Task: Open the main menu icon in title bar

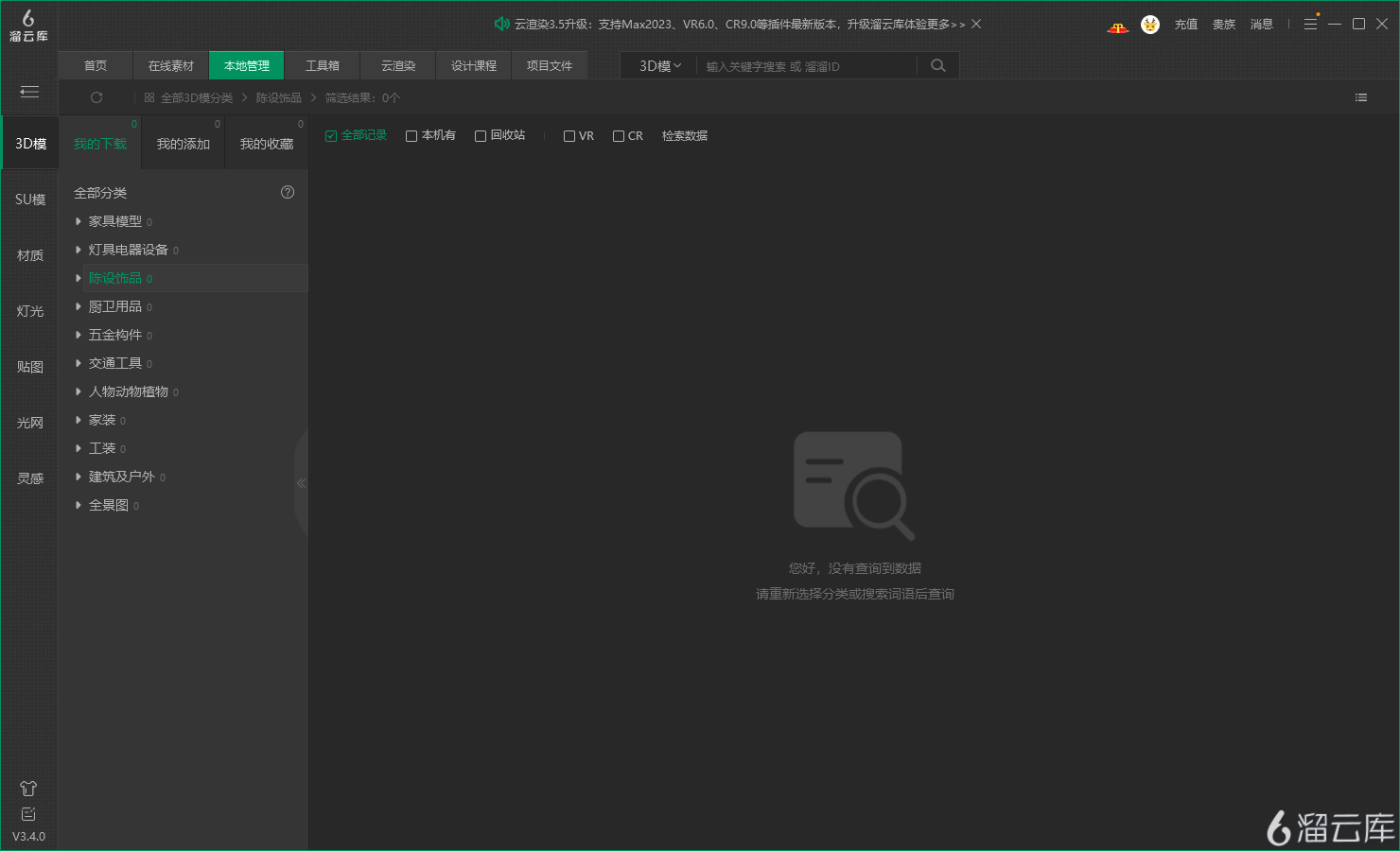Action: (x=1310, y=24)
